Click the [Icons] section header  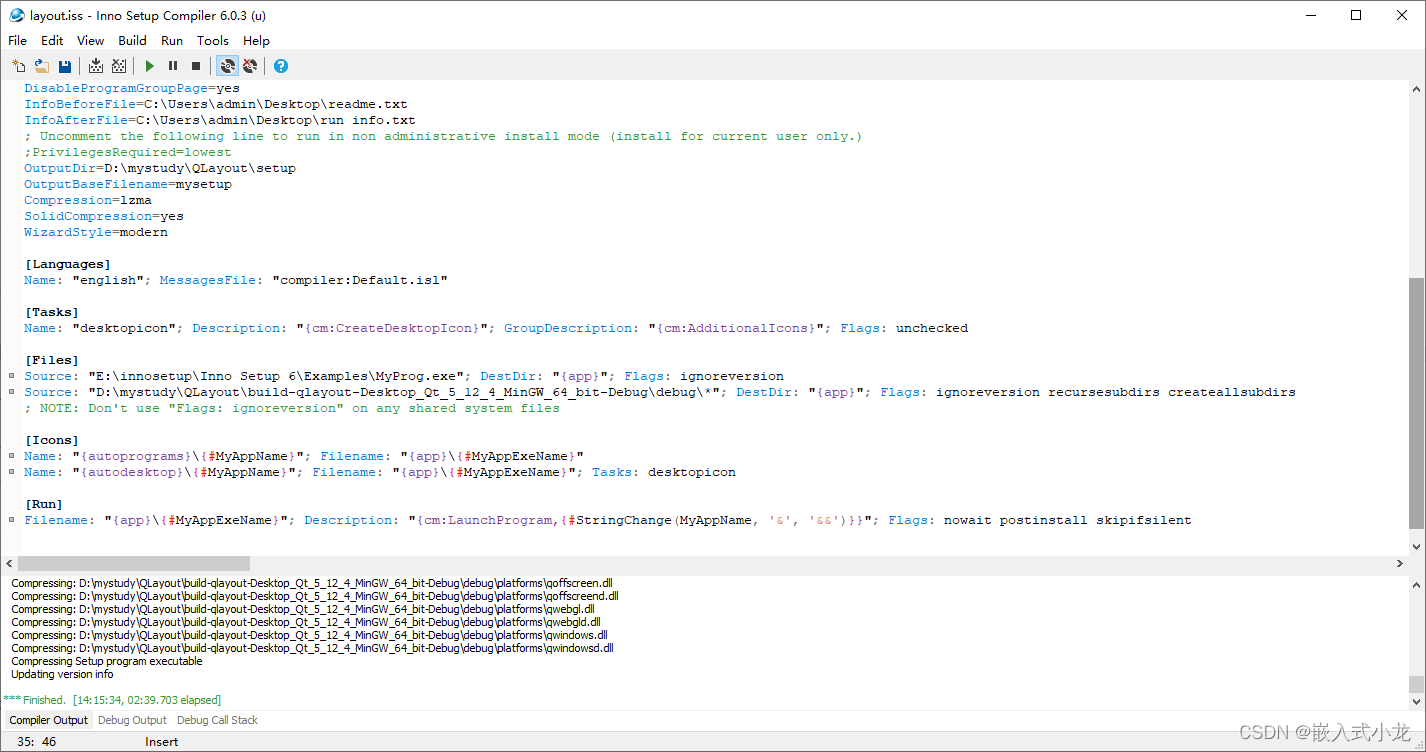pyautogui.click(x=52, y=440)
